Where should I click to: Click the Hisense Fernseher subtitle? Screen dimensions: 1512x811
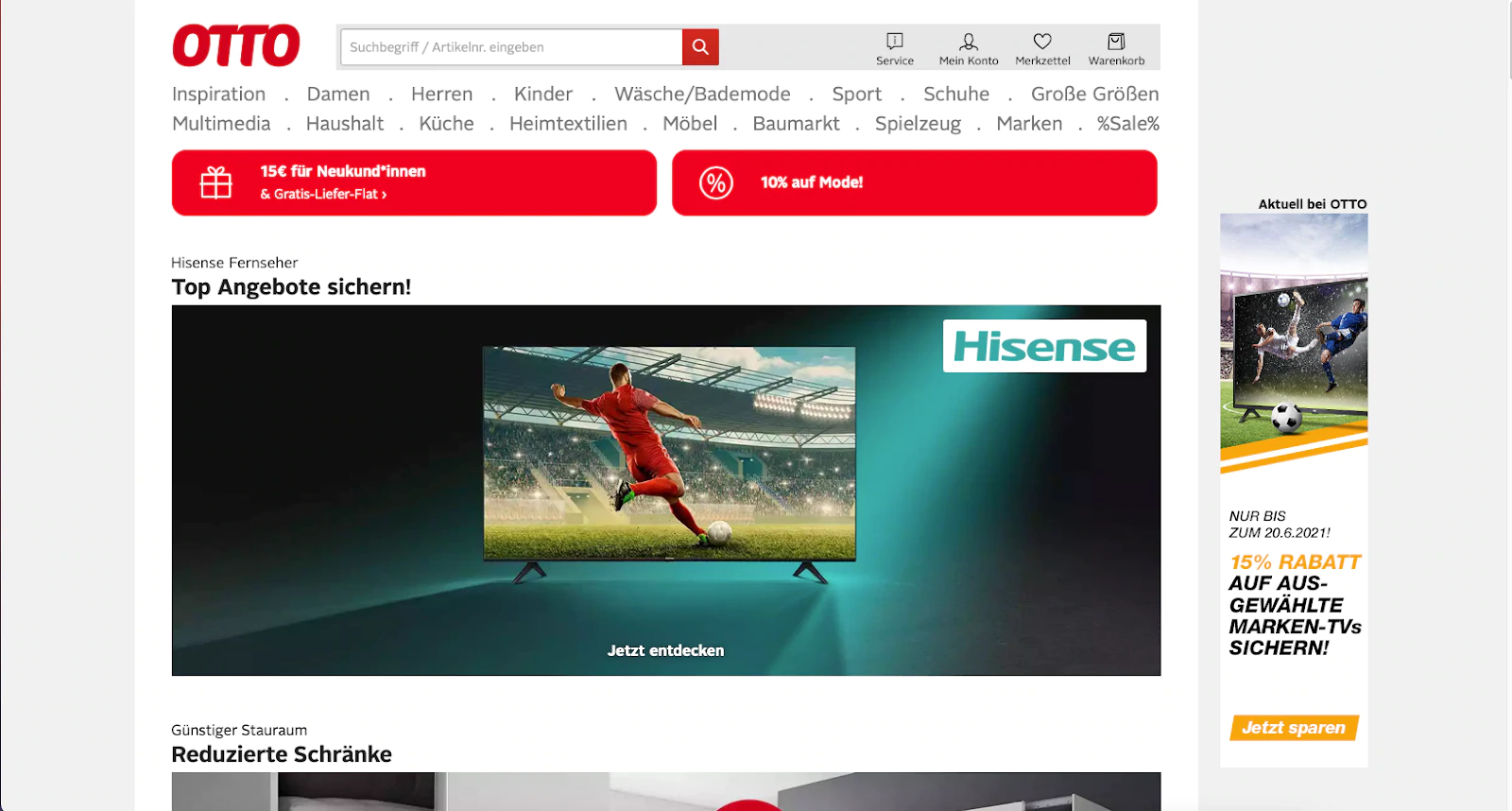coord(234,263)
